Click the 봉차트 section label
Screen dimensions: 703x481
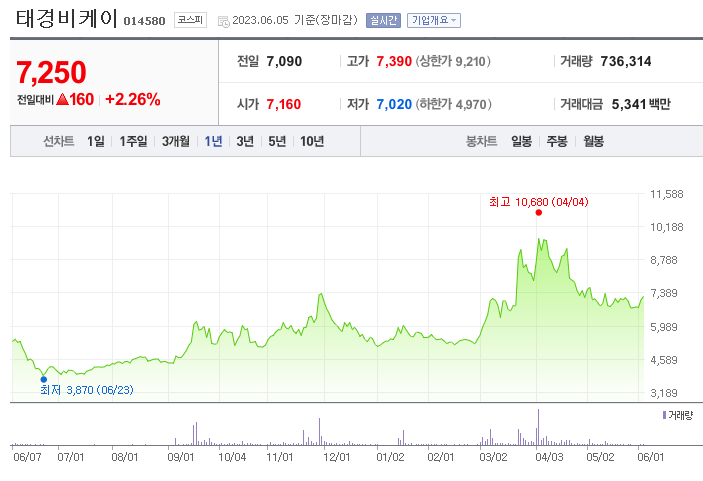pyautogui.click(x=482, y=142)
